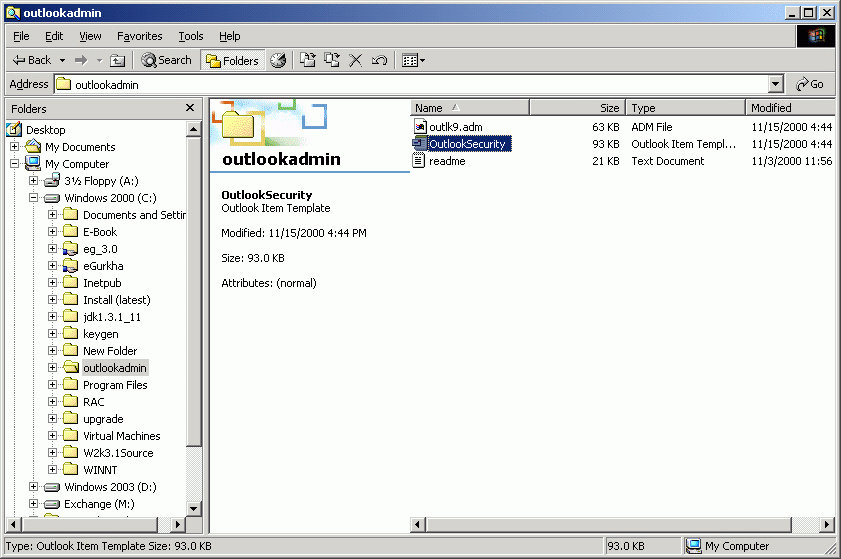This screenshot has width=841, height=559.
Task: Expand the 3½ Floppy (A:) node
Action: [x=33, y=181]
